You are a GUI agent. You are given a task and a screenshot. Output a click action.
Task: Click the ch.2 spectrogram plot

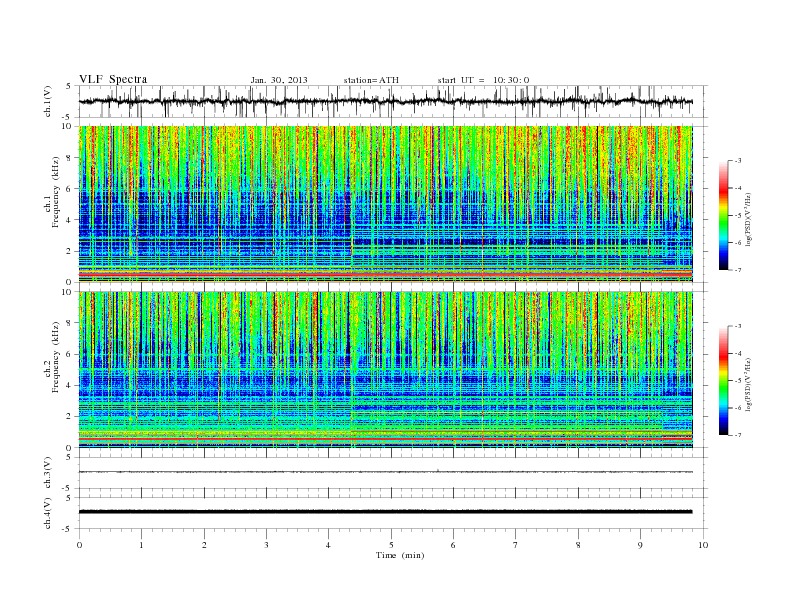click(x=386, y=370)
